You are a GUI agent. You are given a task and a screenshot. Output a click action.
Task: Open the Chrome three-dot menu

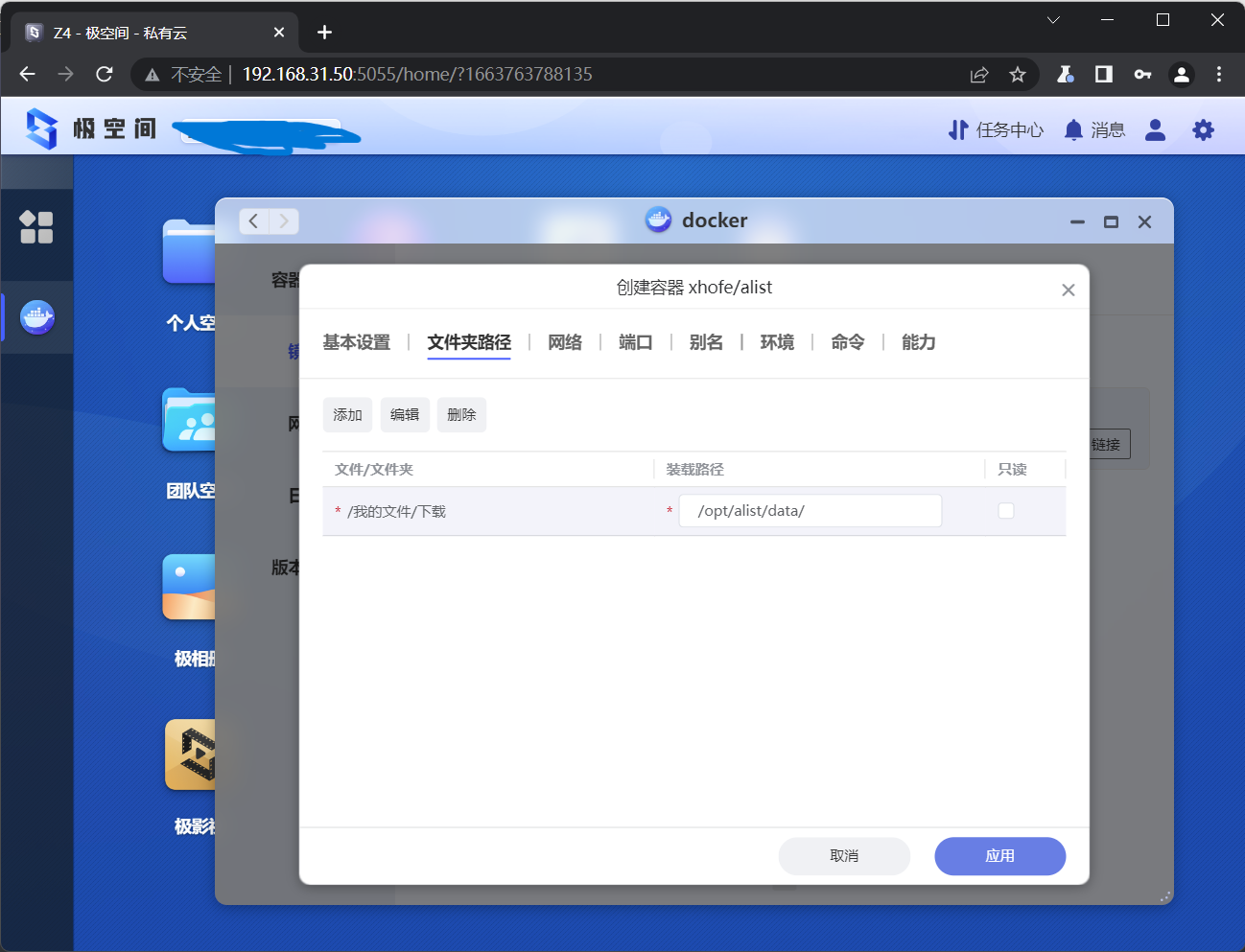[1219, 74]
